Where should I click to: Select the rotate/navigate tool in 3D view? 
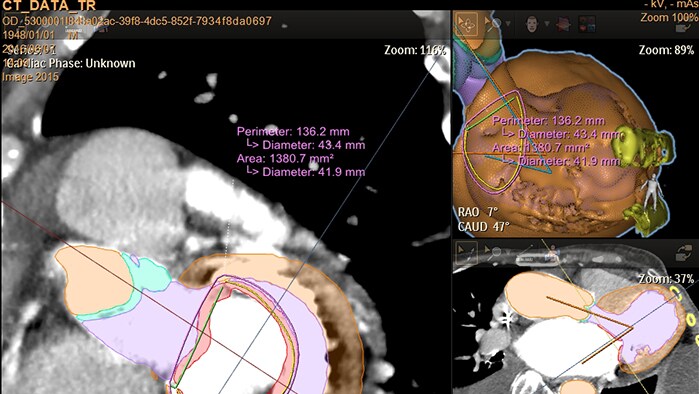pos(466,24)
